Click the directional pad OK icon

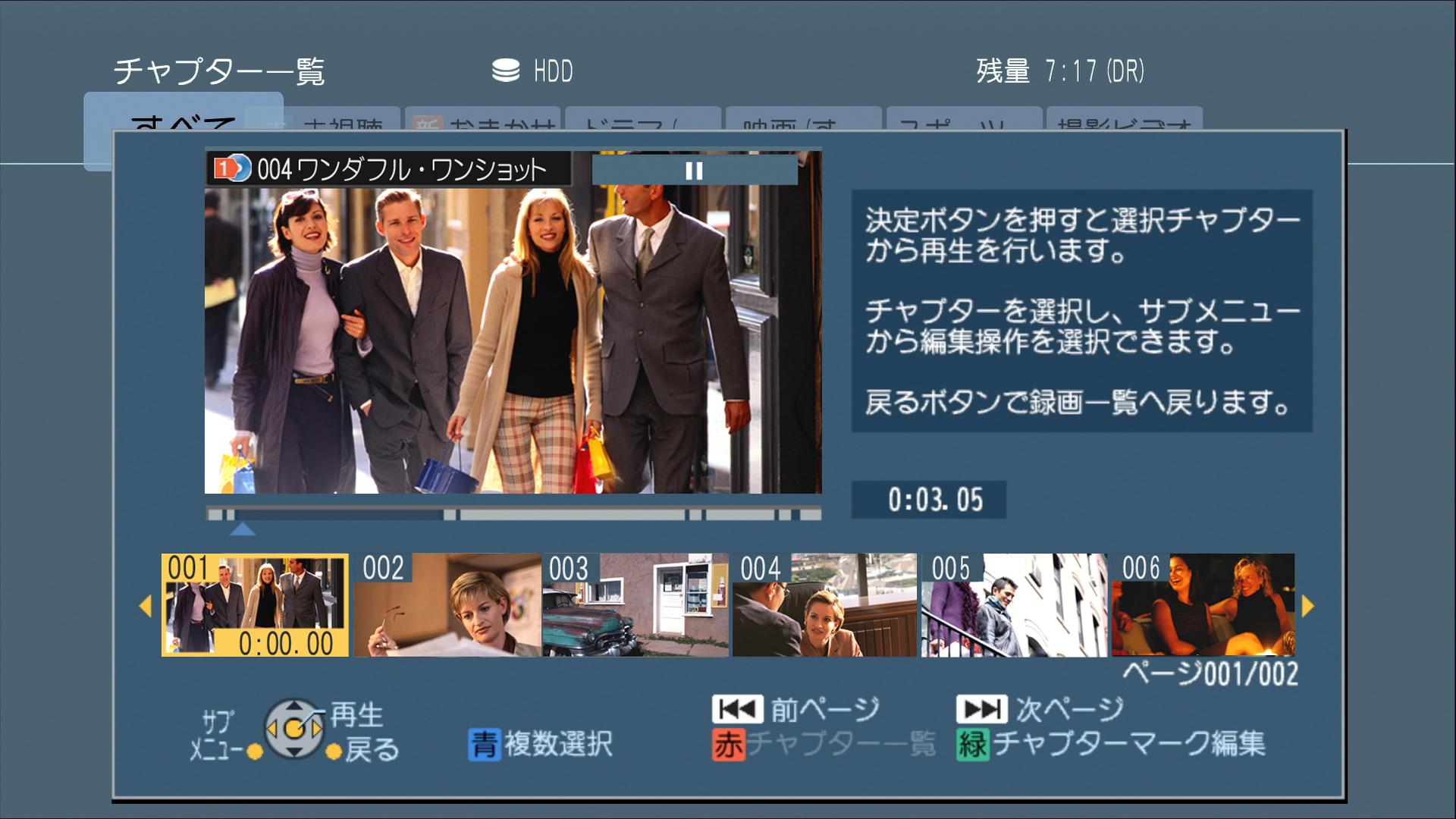294,729
